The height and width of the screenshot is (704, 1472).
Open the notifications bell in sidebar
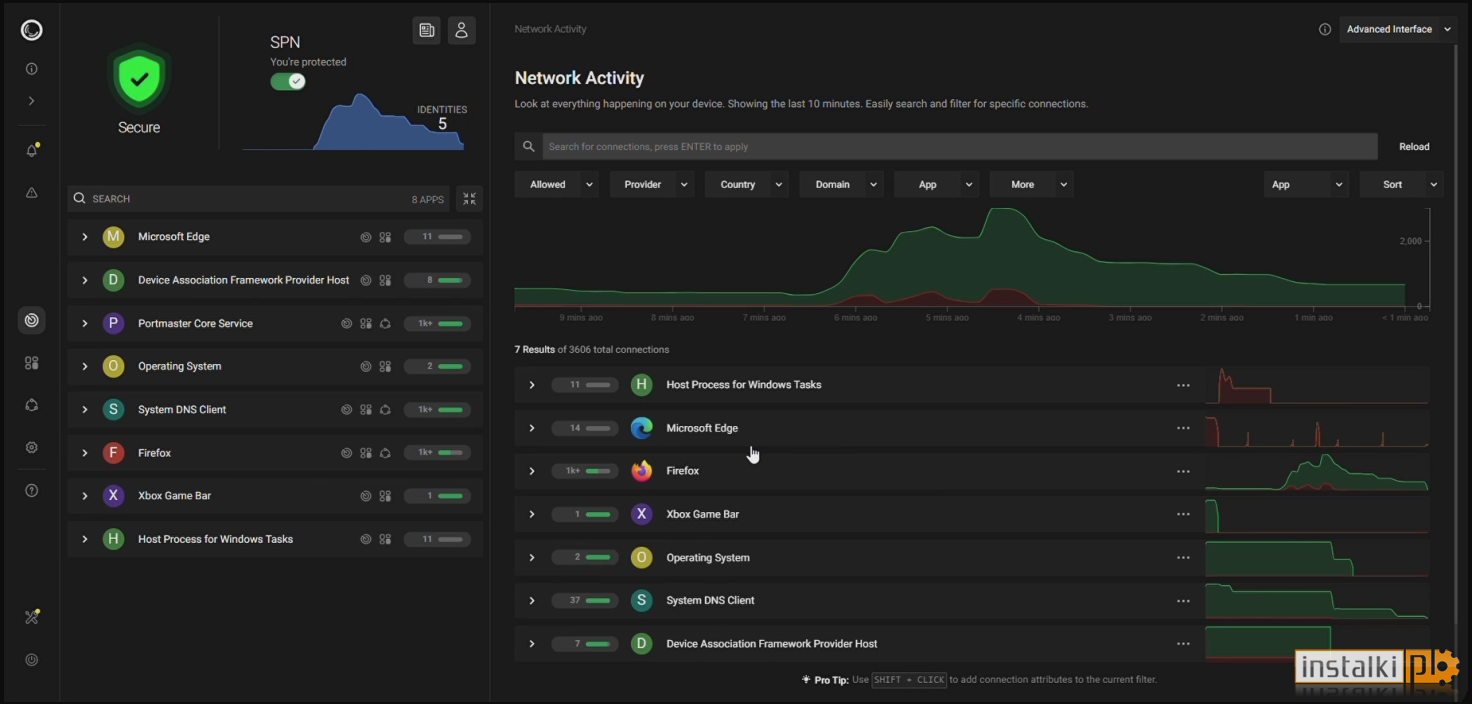(32, 150)
